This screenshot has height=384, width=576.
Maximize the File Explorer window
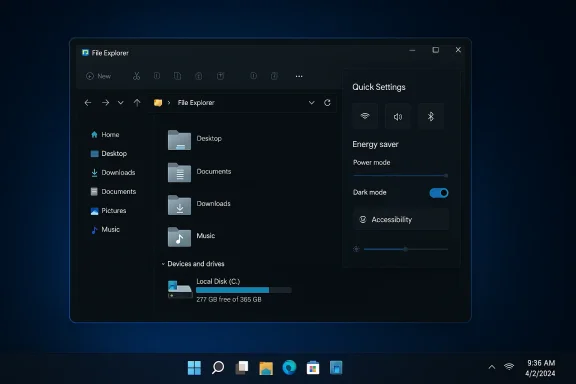tap(436, 50)
